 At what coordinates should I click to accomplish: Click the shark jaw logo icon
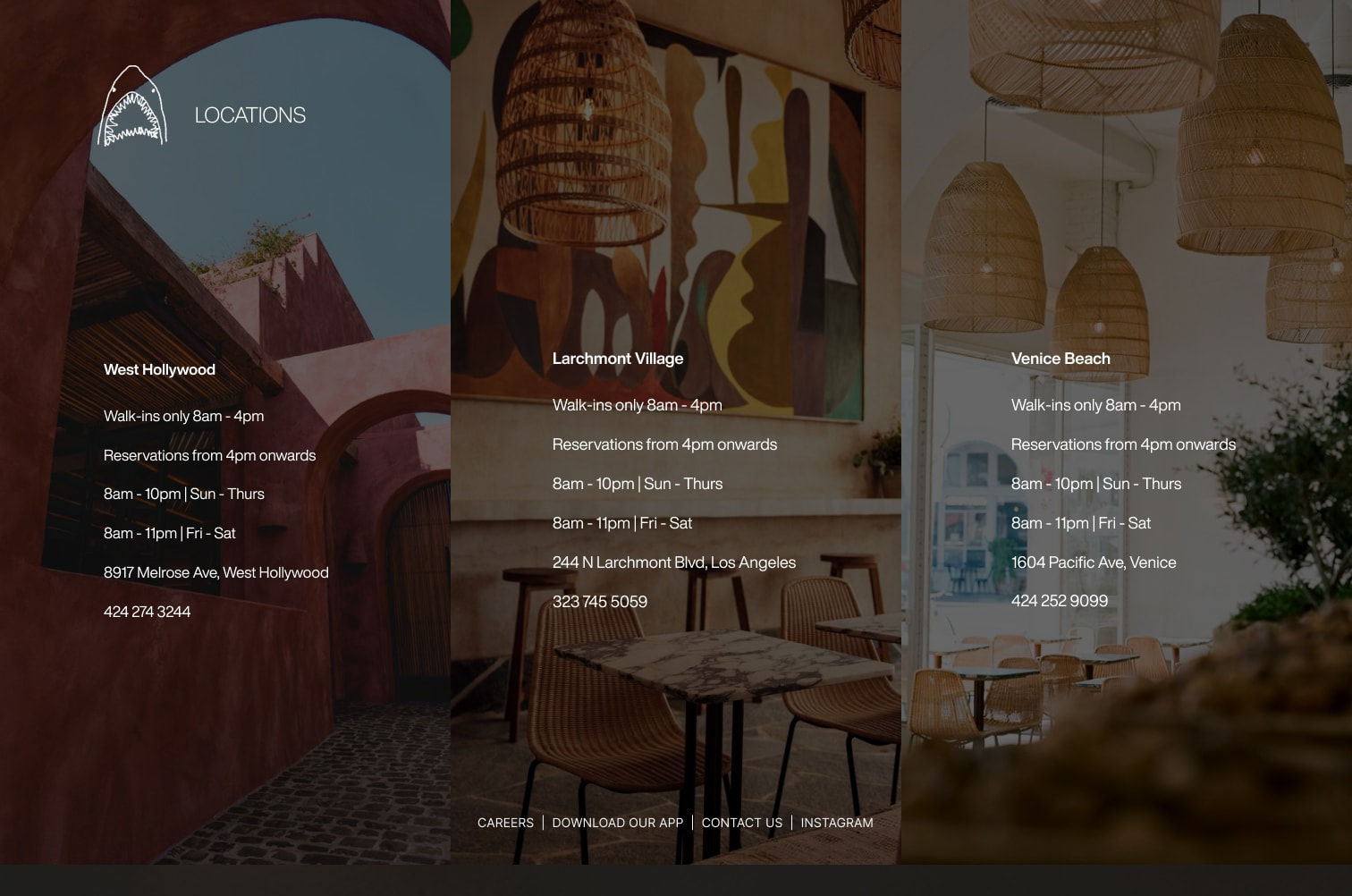click(132, 106)
